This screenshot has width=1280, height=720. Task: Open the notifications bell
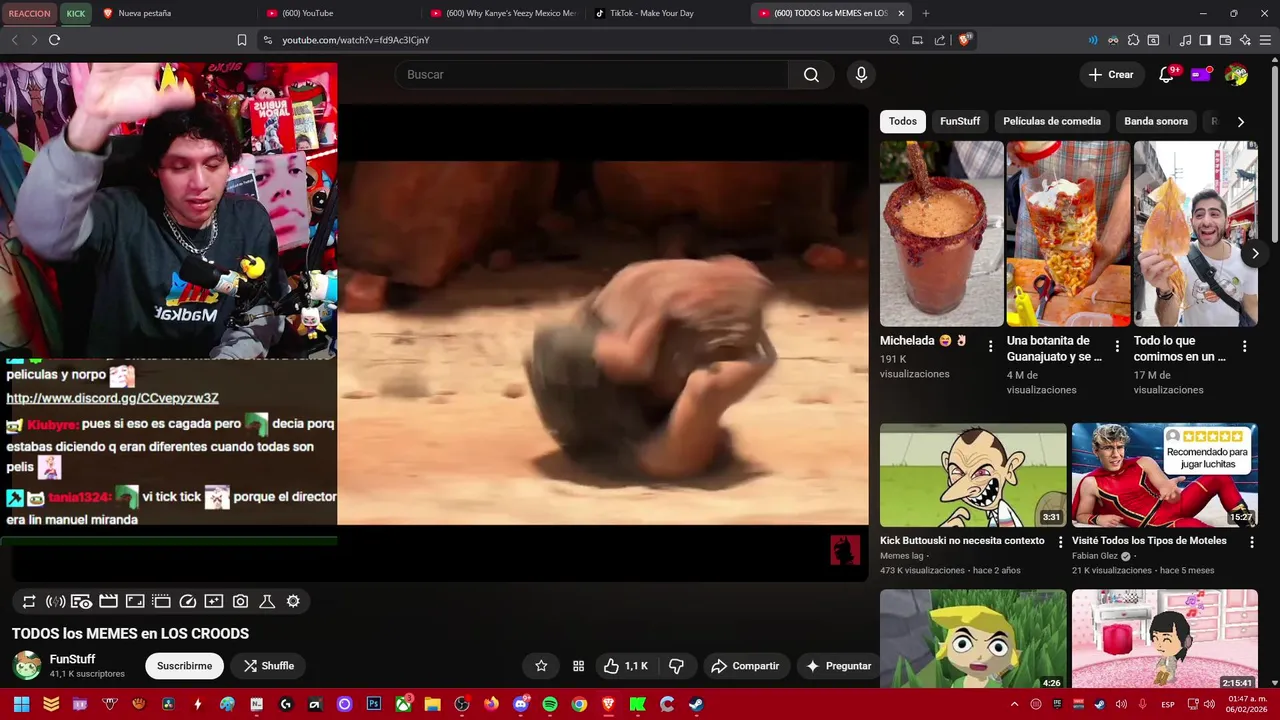pos(1166,75)
